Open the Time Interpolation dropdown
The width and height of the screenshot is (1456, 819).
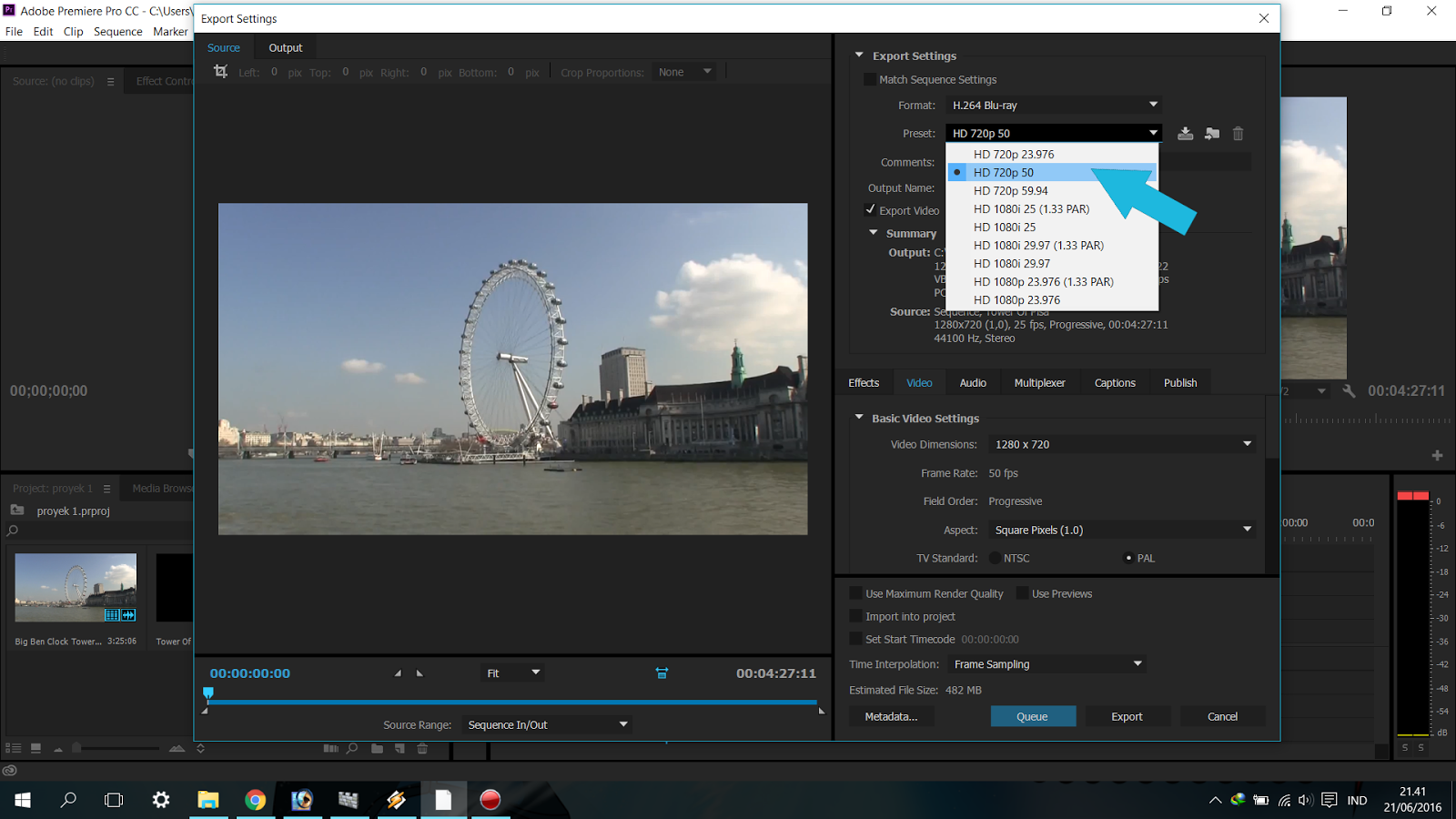(x=1046, y=664)
